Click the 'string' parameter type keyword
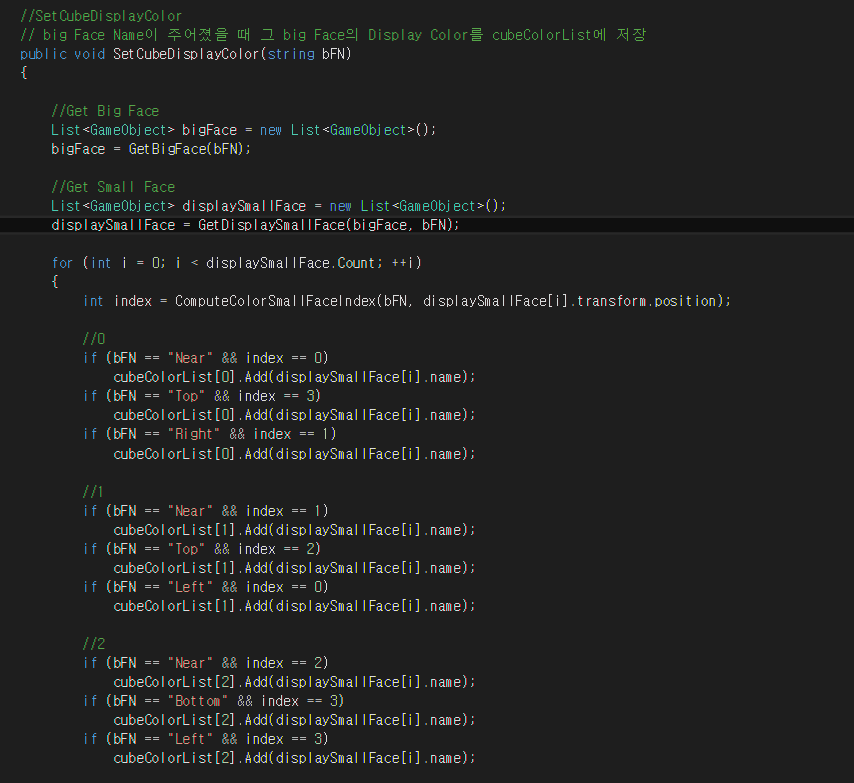 coord(291,54)
